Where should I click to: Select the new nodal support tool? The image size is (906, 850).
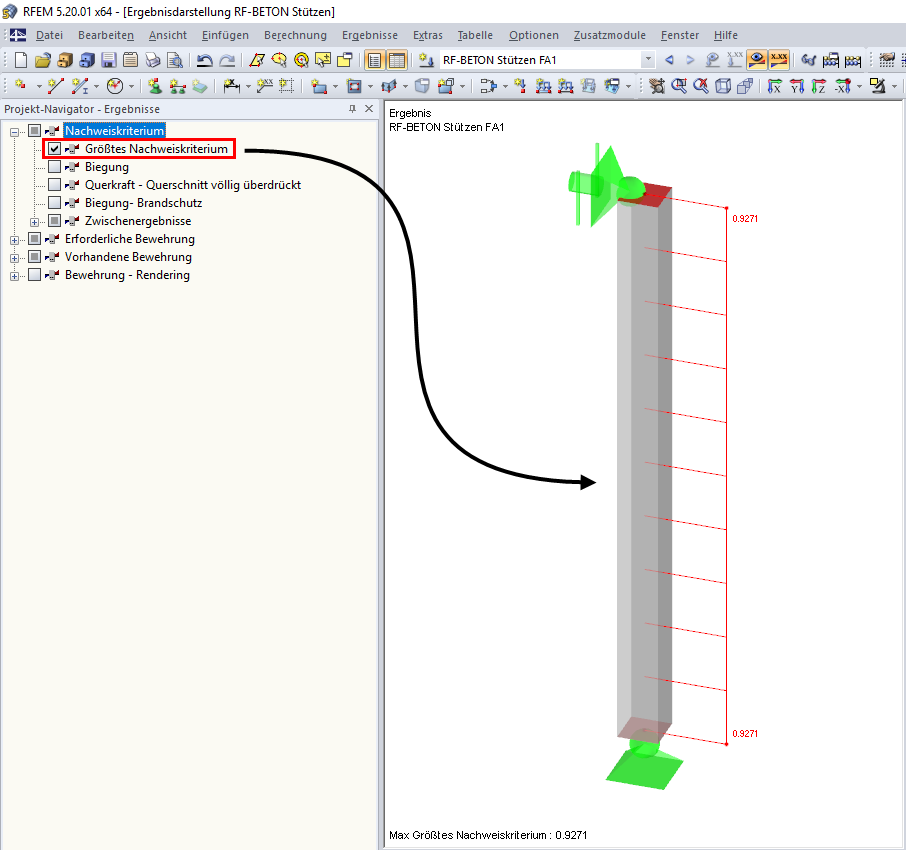click(154, 86)
